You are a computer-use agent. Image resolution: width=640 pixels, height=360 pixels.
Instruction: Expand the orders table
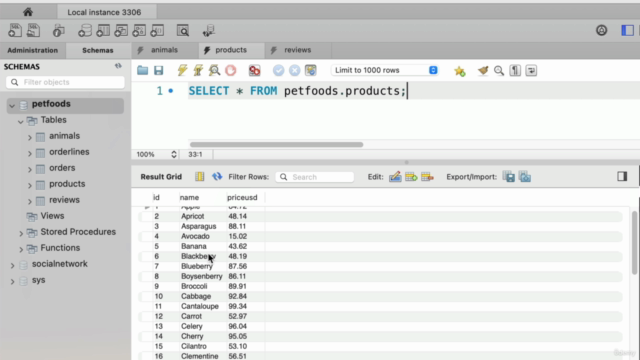(29, 169)
